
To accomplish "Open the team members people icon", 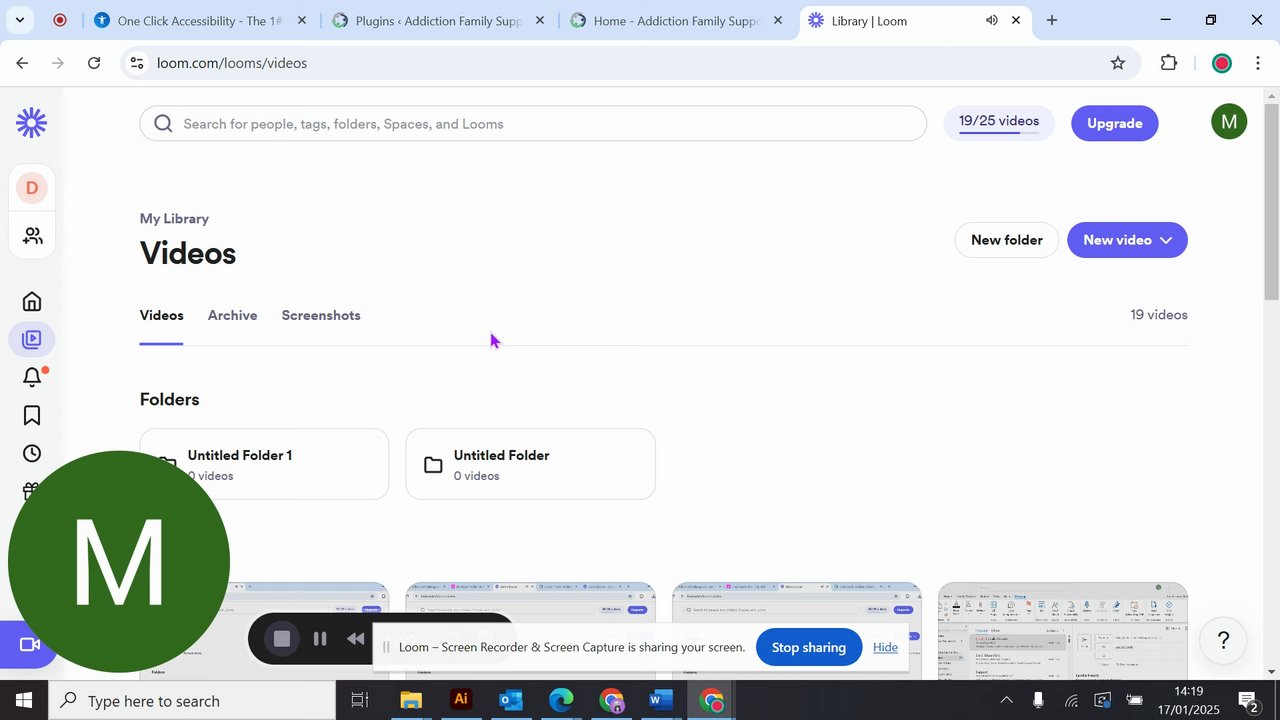I will point(32,236).
